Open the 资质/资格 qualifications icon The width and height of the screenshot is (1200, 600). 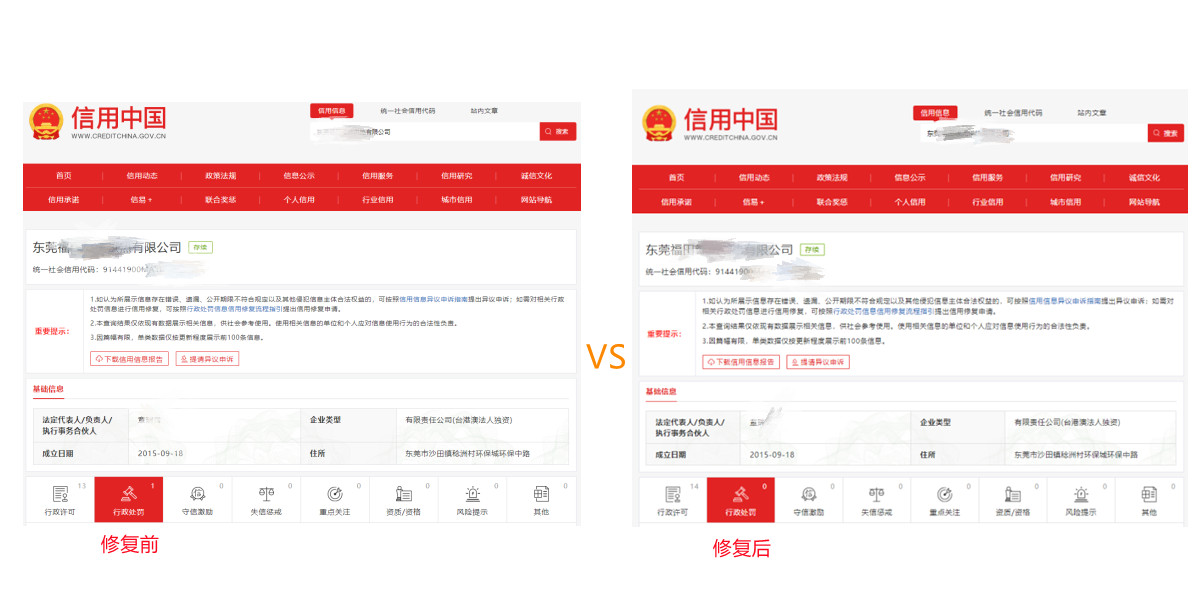403,494
